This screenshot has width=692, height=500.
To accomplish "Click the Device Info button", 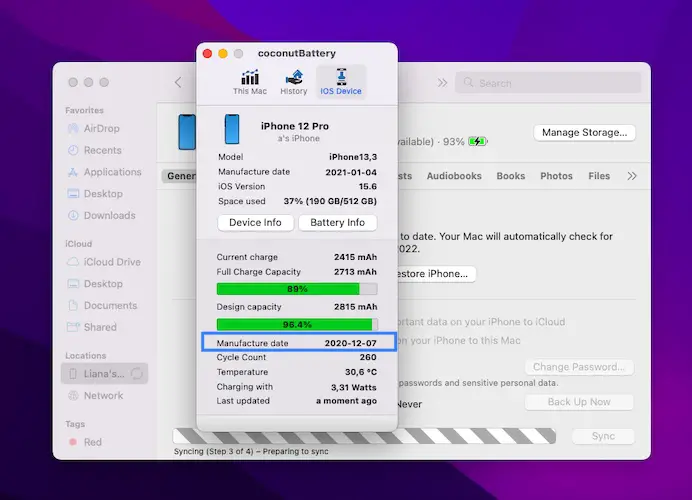I will 255,223.
